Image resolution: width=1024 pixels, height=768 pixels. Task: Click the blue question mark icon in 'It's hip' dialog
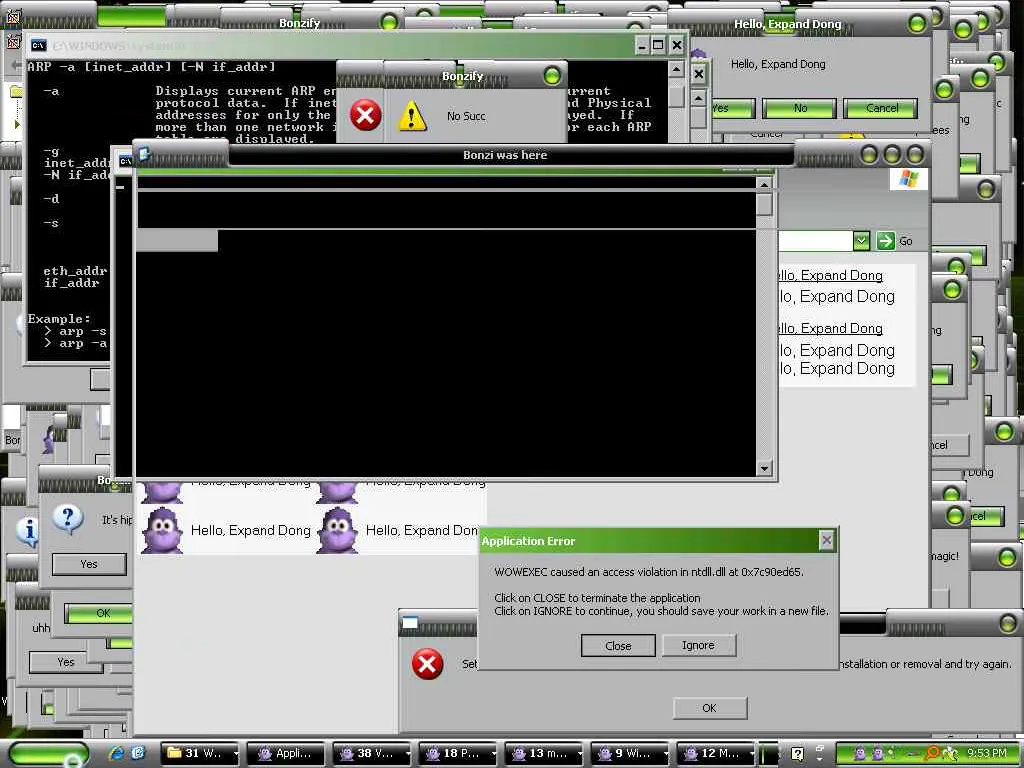click(67, 520)
